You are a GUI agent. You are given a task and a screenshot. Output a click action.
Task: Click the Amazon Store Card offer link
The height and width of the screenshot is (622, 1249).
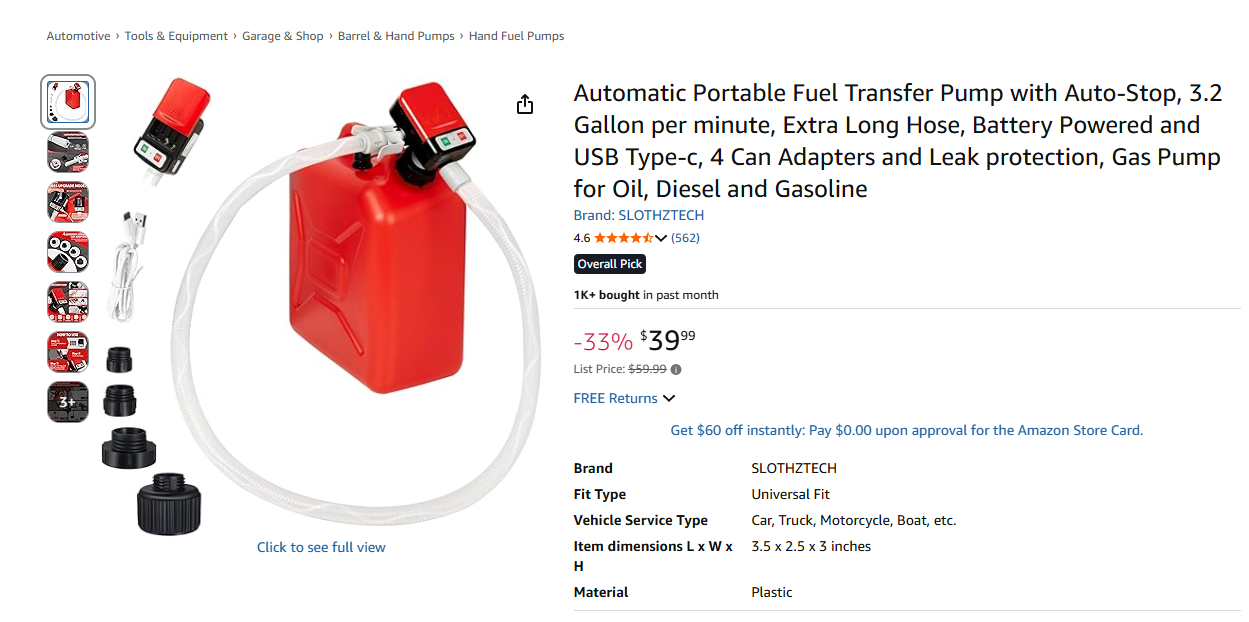[906, 430]
